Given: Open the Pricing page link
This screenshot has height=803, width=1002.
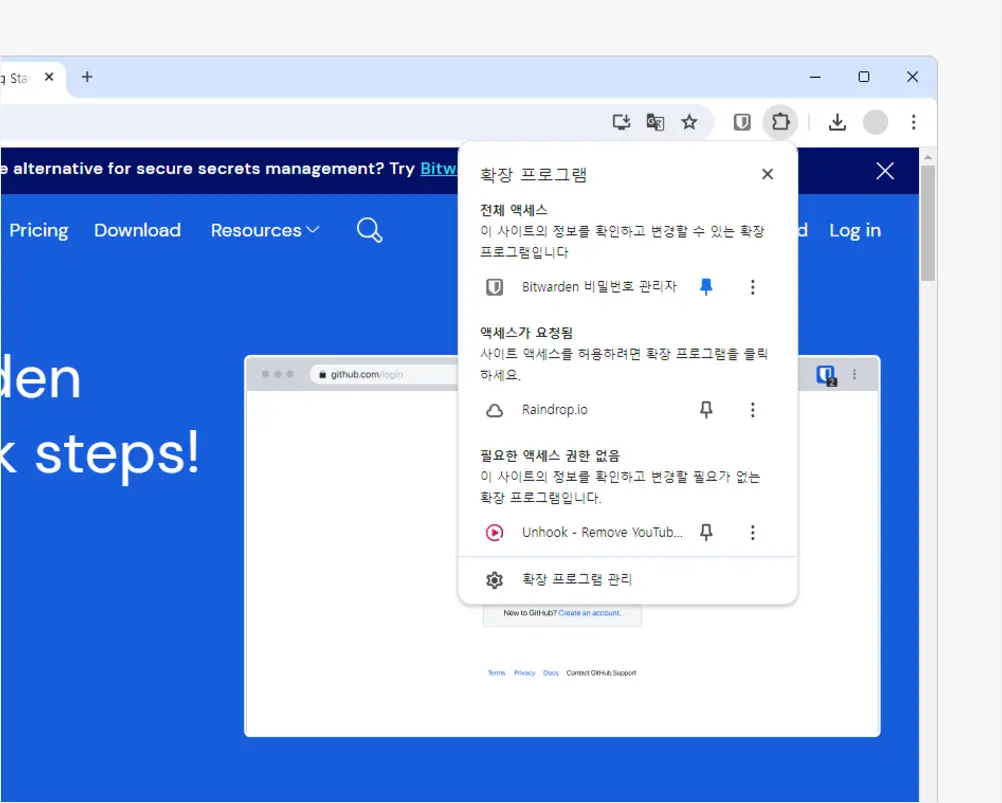Looking at the screenshot, I should (x=39, y=231).
